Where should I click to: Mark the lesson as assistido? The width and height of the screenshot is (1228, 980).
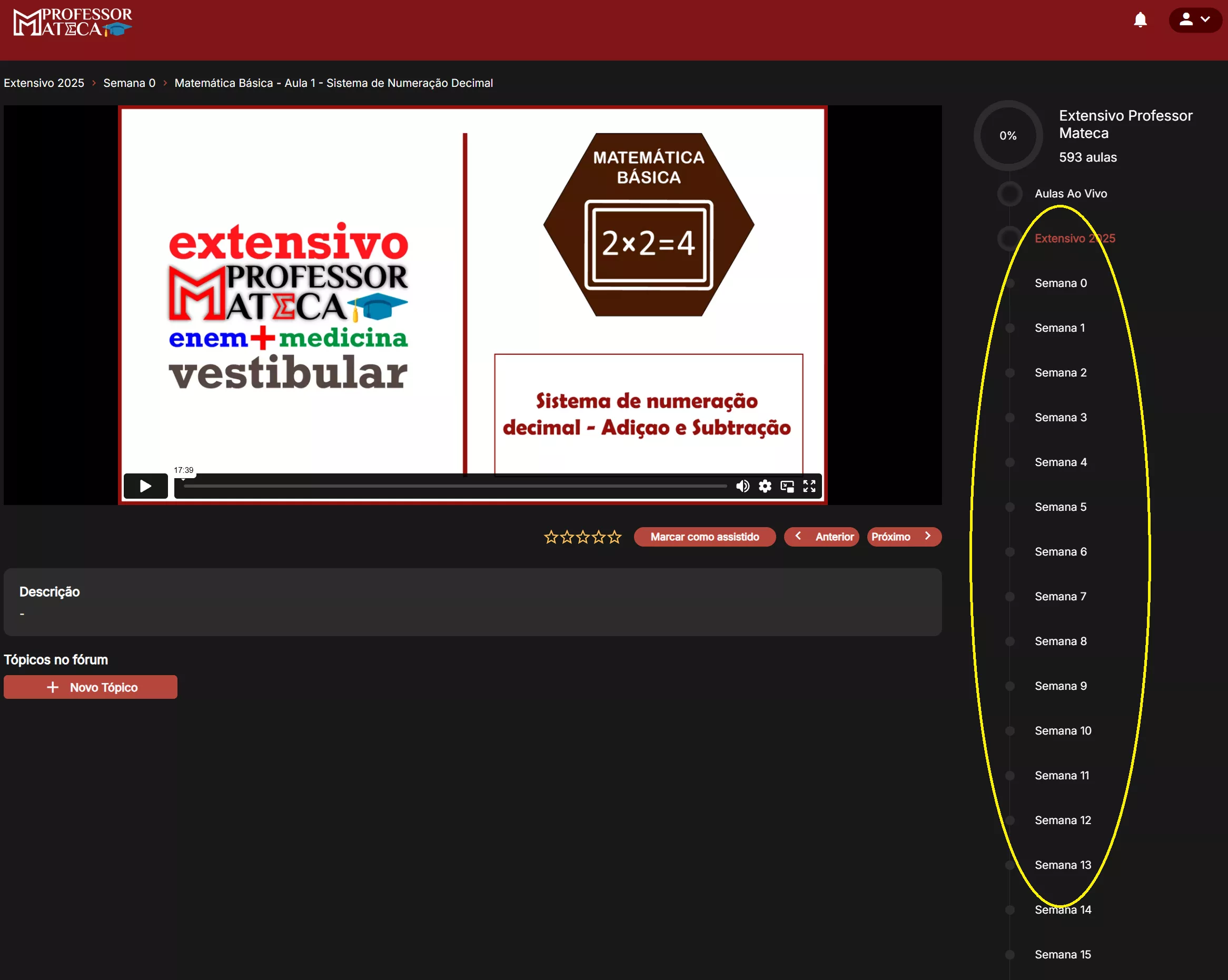pos(704,537)
